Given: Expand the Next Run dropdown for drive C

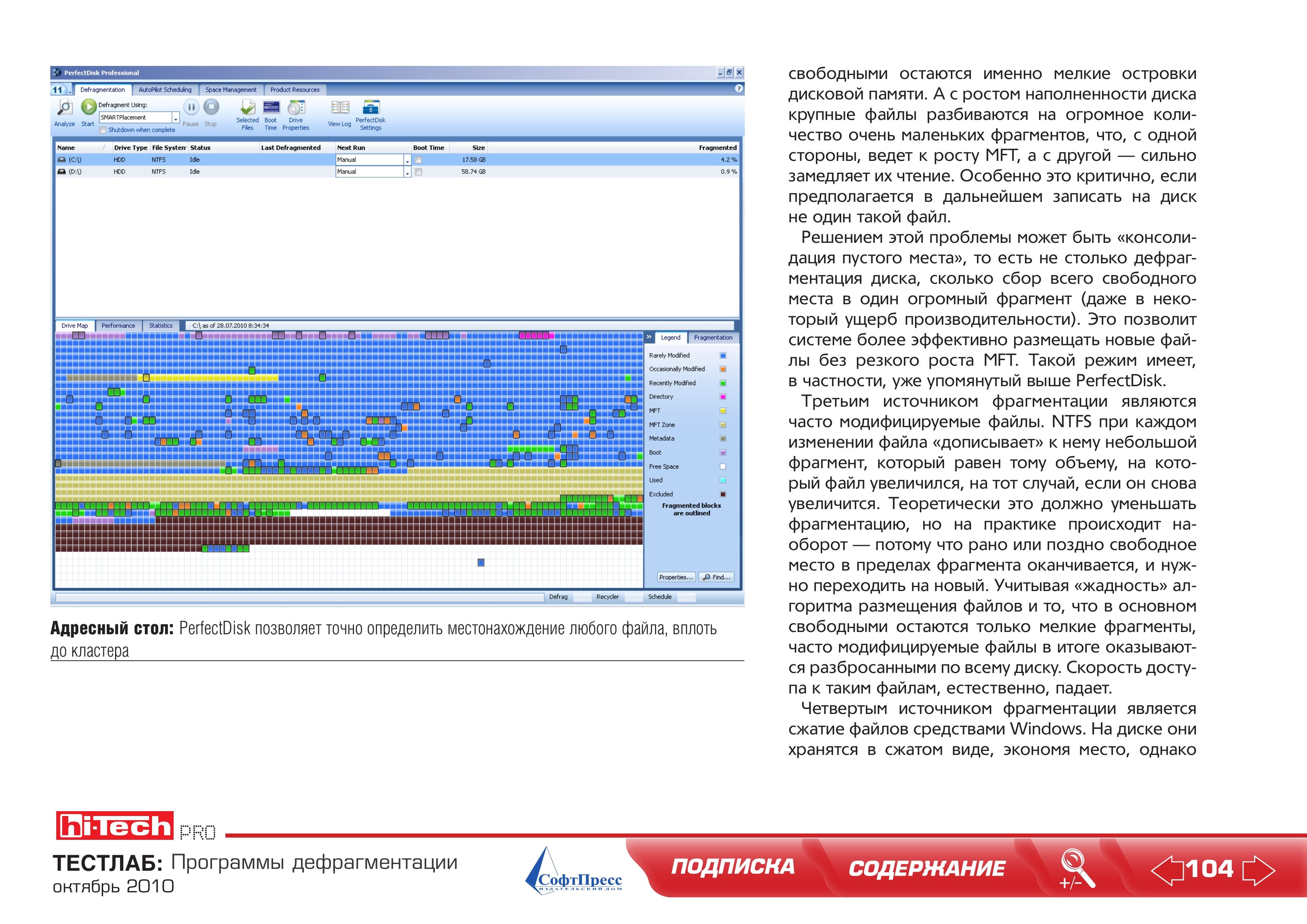Looking at the screenshot, I should pos(407,160).
